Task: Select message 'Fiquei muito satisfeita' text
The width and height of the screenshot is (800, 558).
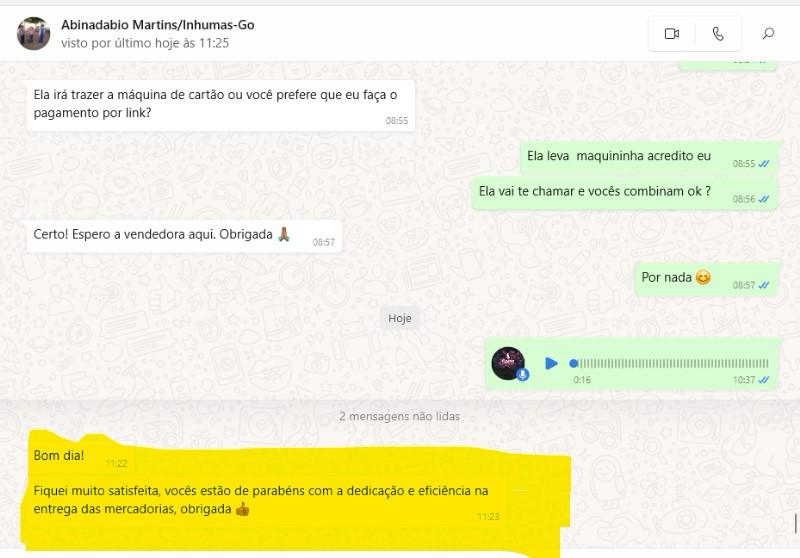Action: pyautogui.click(x=261, y=499)
